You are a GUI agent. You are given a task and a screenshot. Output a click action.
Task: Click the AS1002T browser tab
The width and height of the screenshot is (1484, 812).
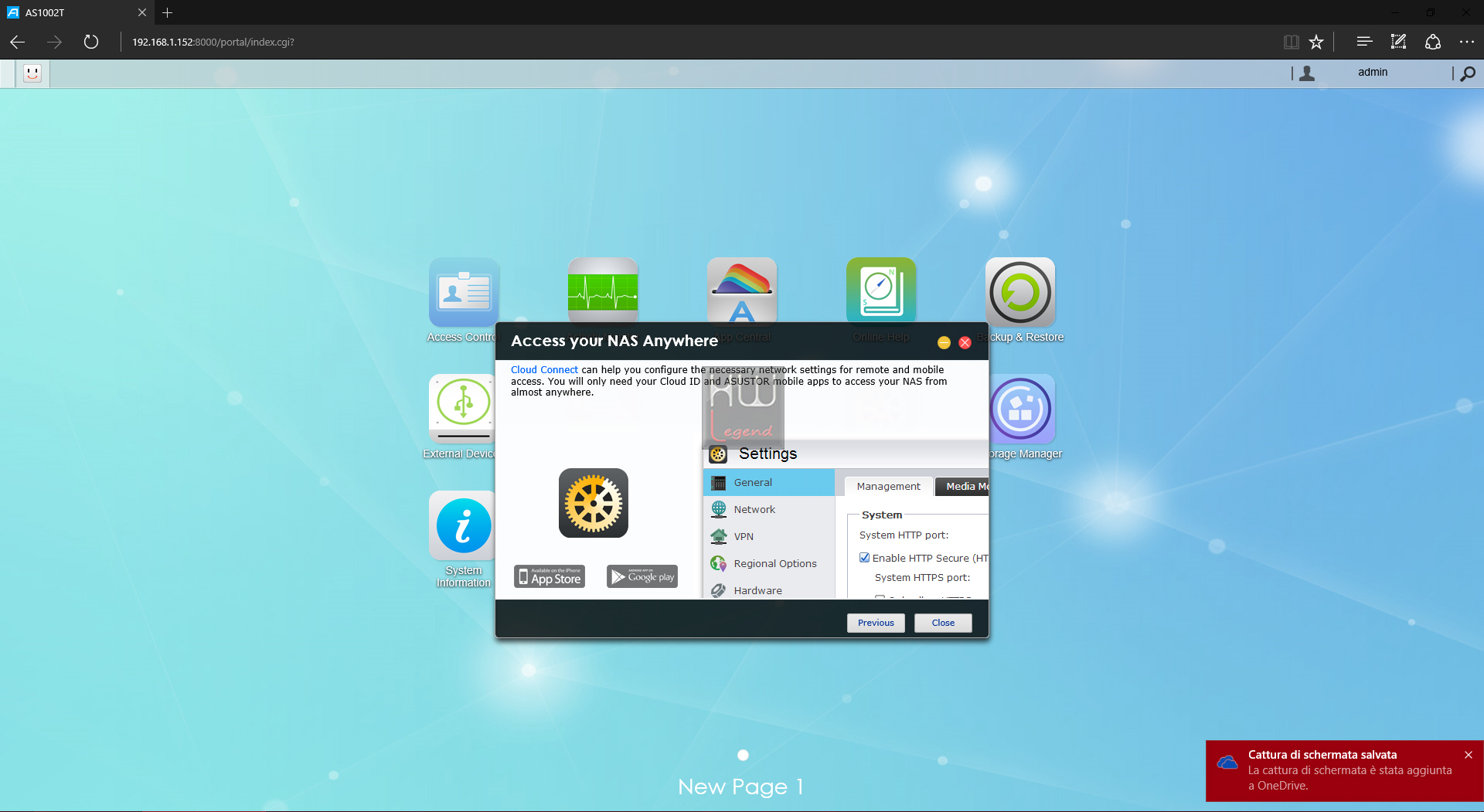(77, 12)
